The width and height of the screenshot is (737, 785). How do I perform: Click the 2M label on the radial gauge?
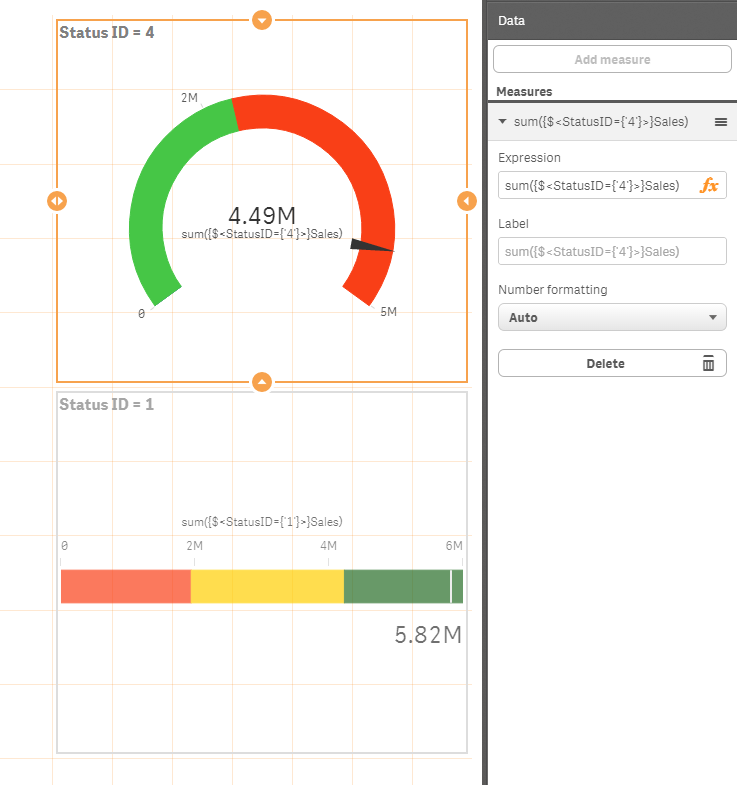189,98
